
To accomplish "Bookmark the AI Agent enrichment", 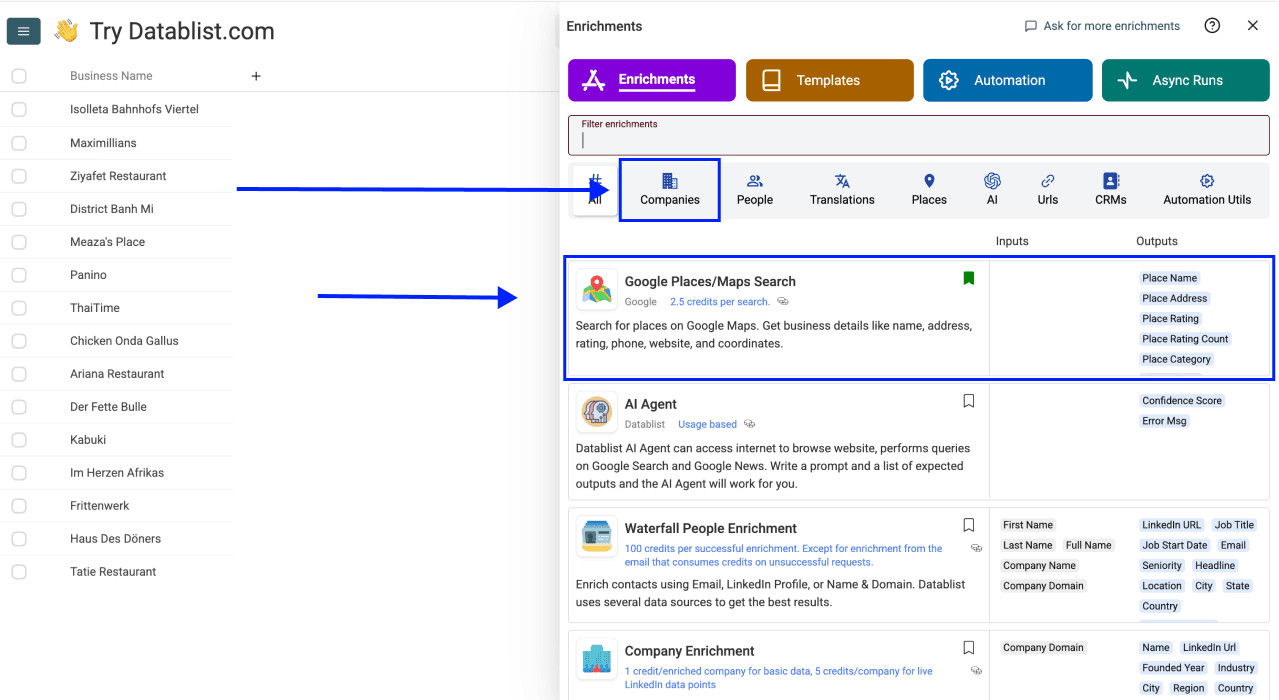I will (x=968, y=400).
